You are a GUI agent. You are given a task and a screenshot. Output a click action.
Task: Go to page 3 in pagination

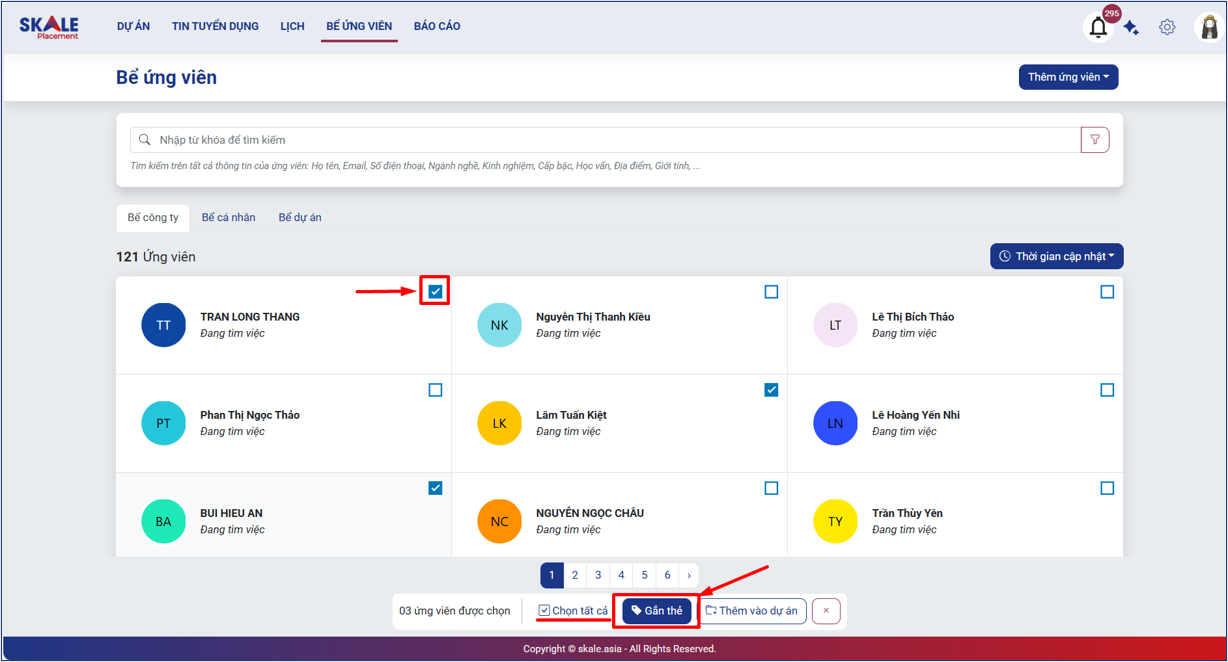598,575
